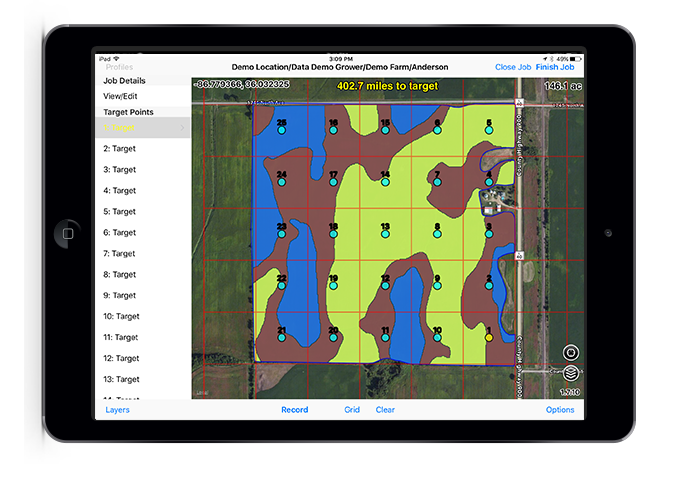Expand the highlighted 1: Target row chevron

tap(182, 128)
